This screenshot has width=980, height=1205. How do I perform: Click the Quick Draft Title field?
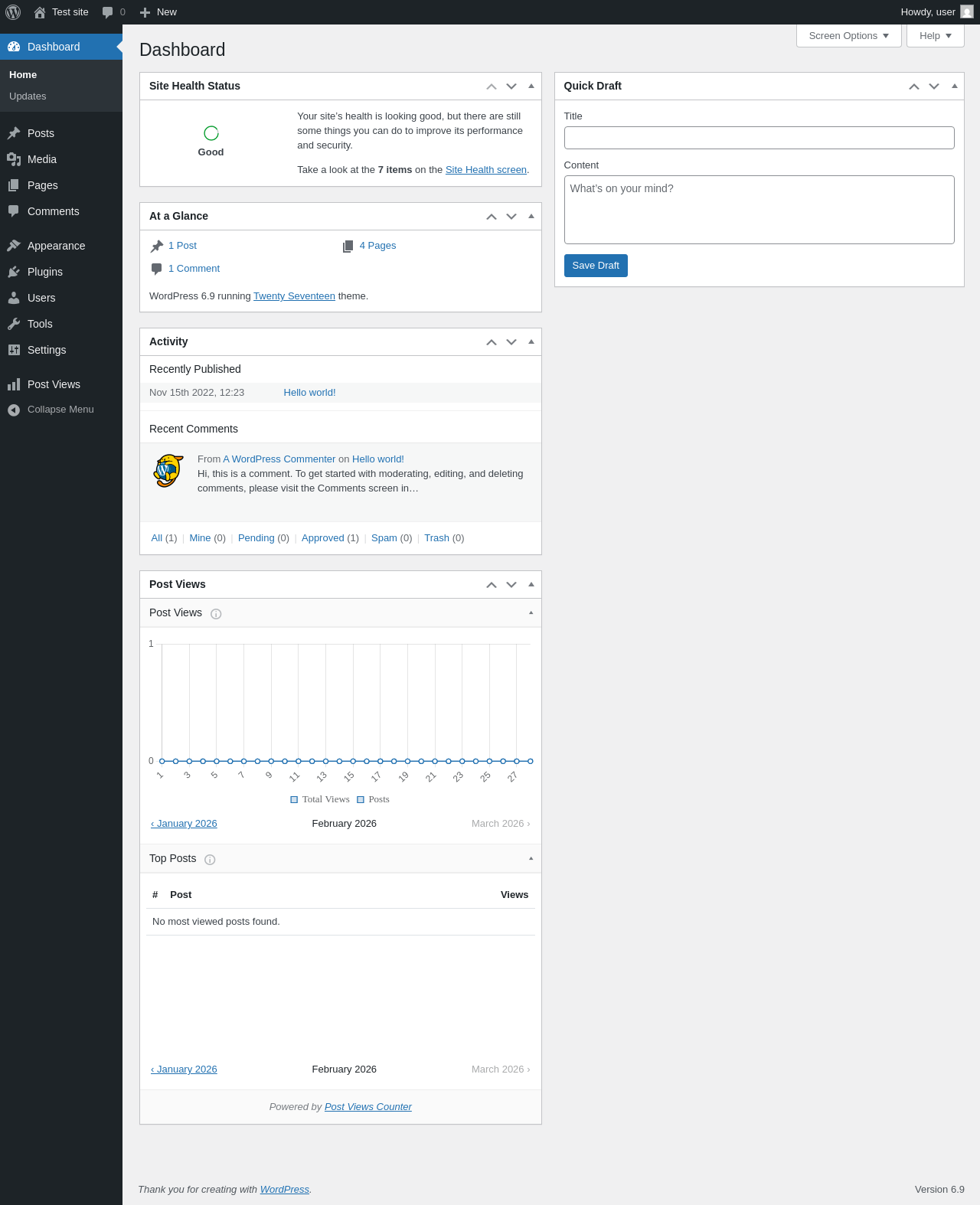[759, 138]
